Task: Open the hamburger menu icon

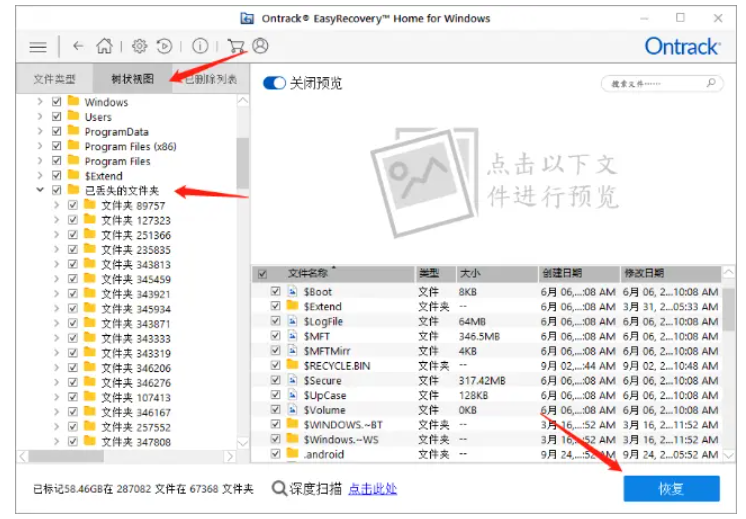Action: 38,47
